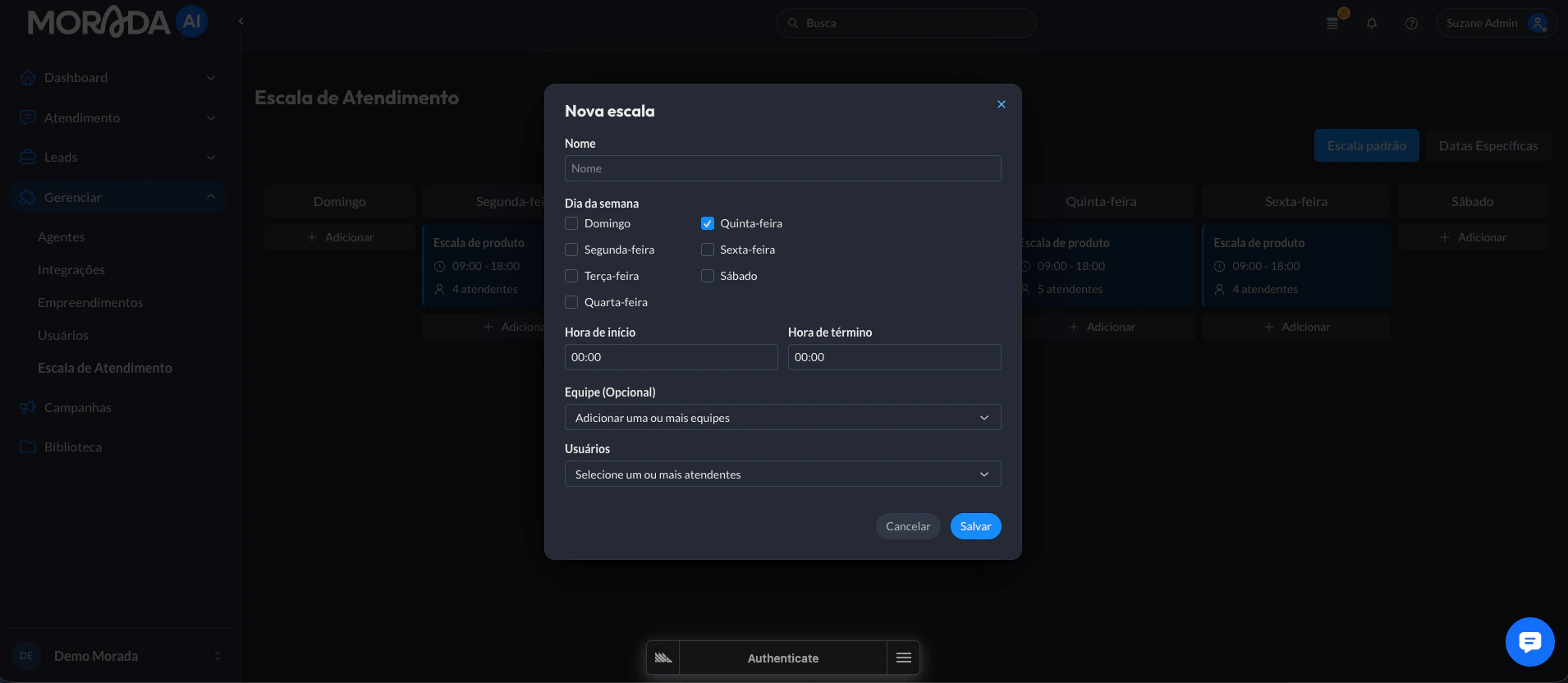Viewport: 1568px width, 683px height.
Task: Click the Dashboard home icon
Action: coord(28,77)
